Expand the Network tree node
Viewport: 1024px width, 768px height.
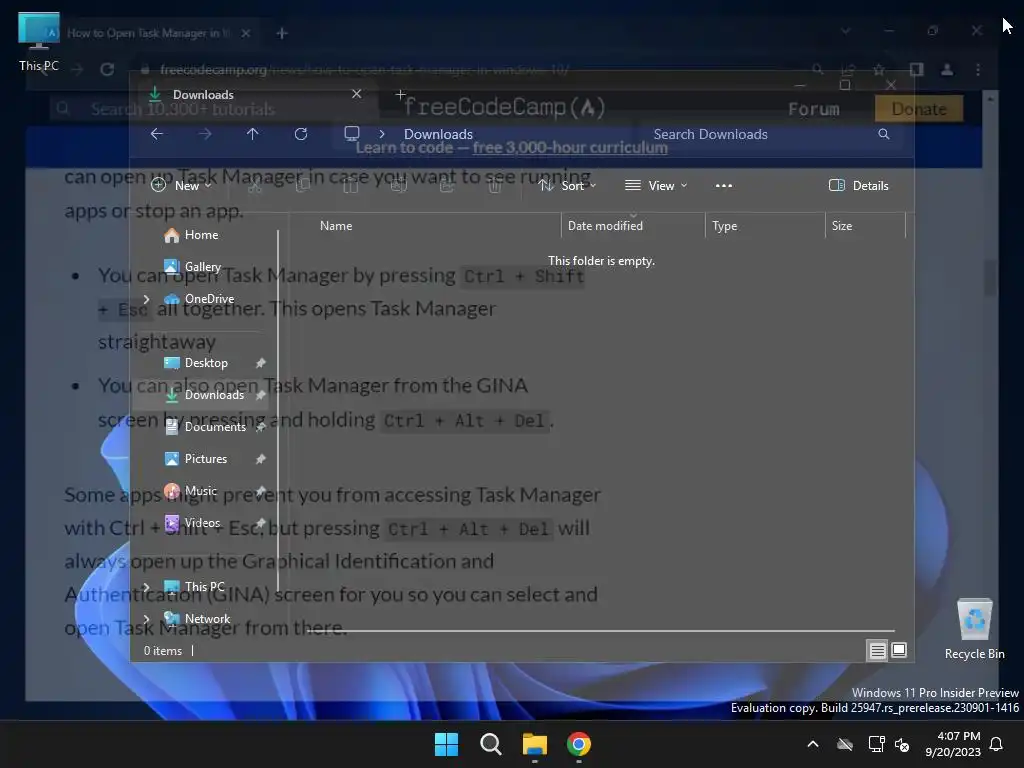click(x=146, y=619)
